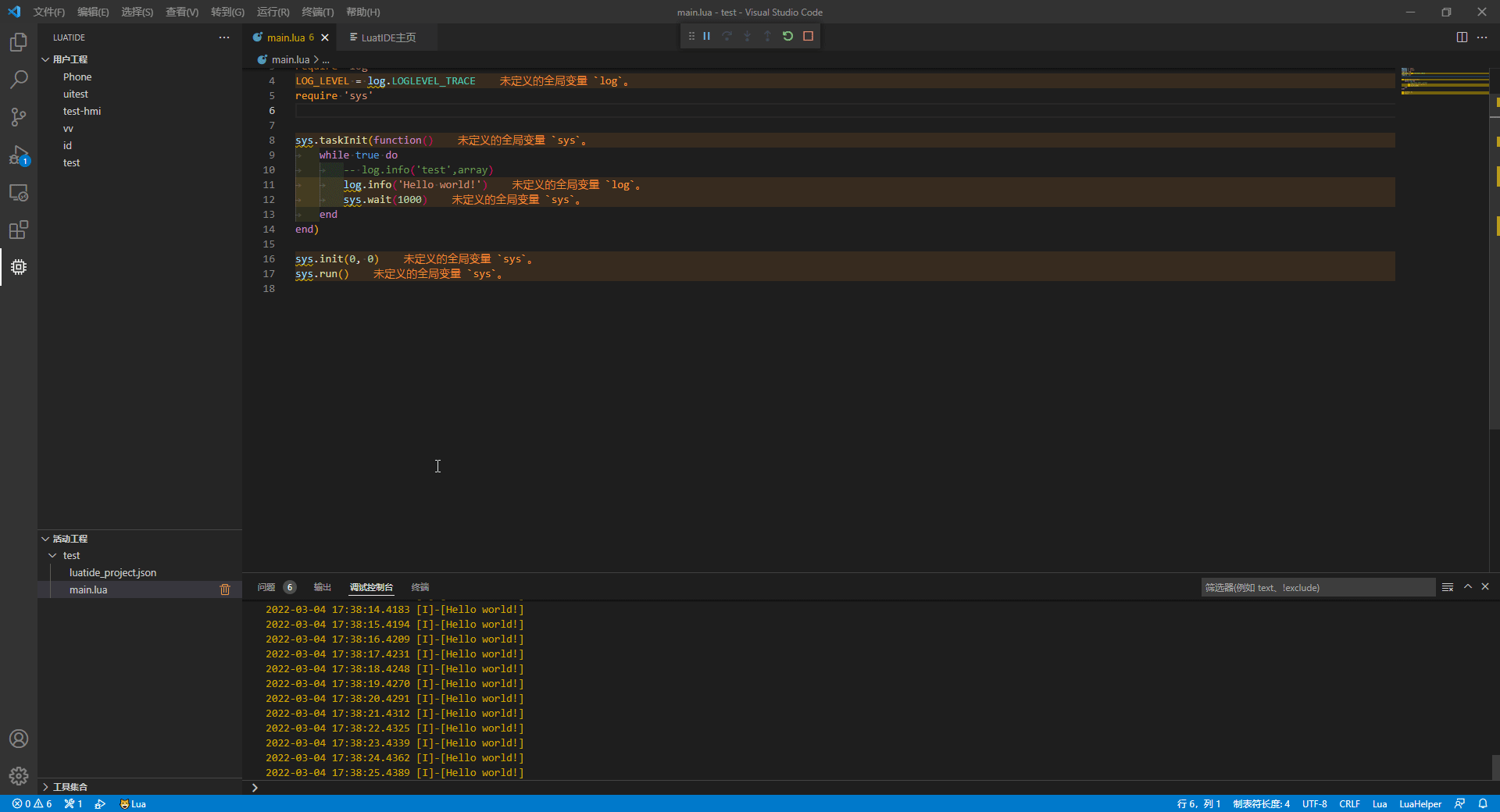Clear the debug console output
This screenshot has height=812, width=1500.
[1448, 587]
